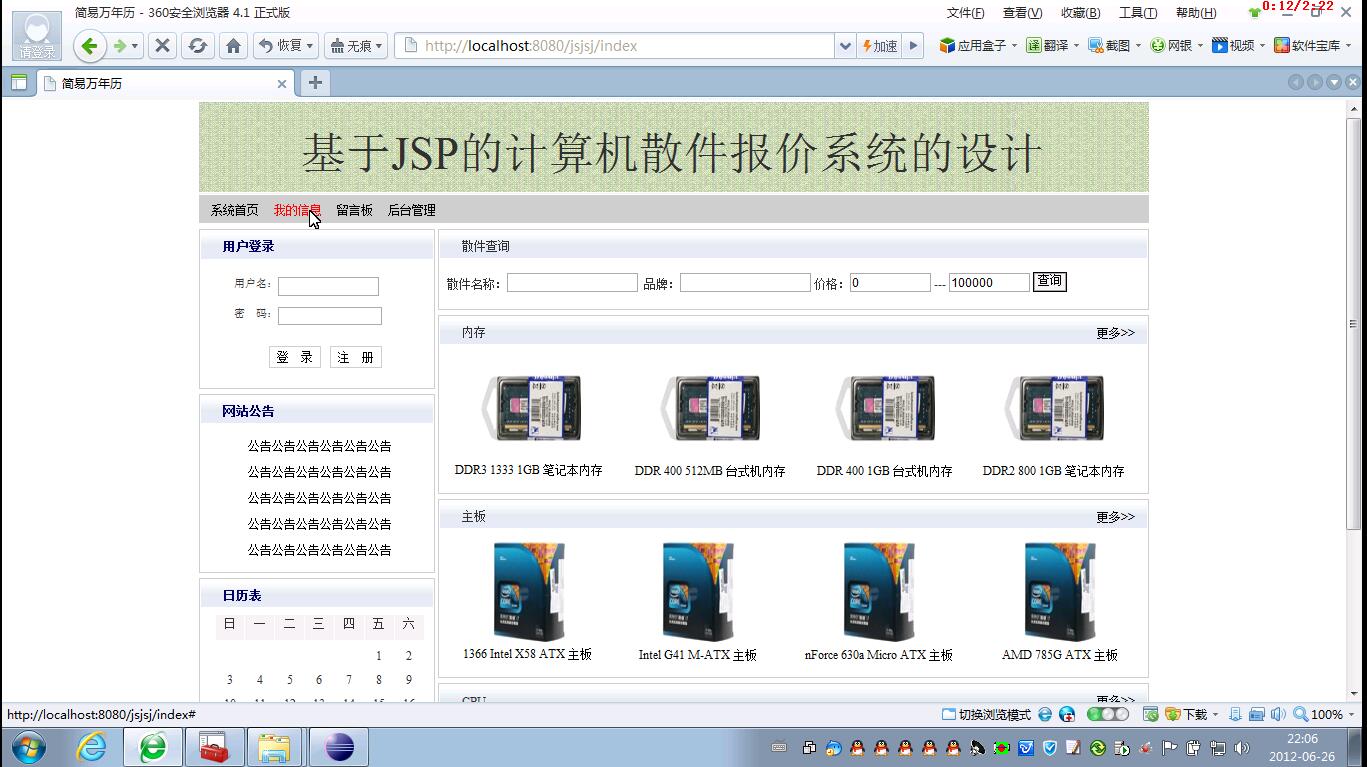Click the minimum price field showing 0

tap(890, 283)
